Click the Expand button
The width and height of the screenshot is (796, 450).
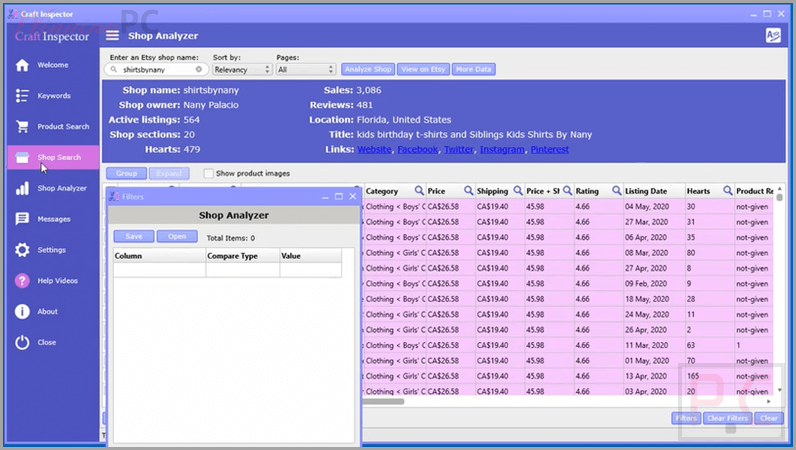[169, 173]
